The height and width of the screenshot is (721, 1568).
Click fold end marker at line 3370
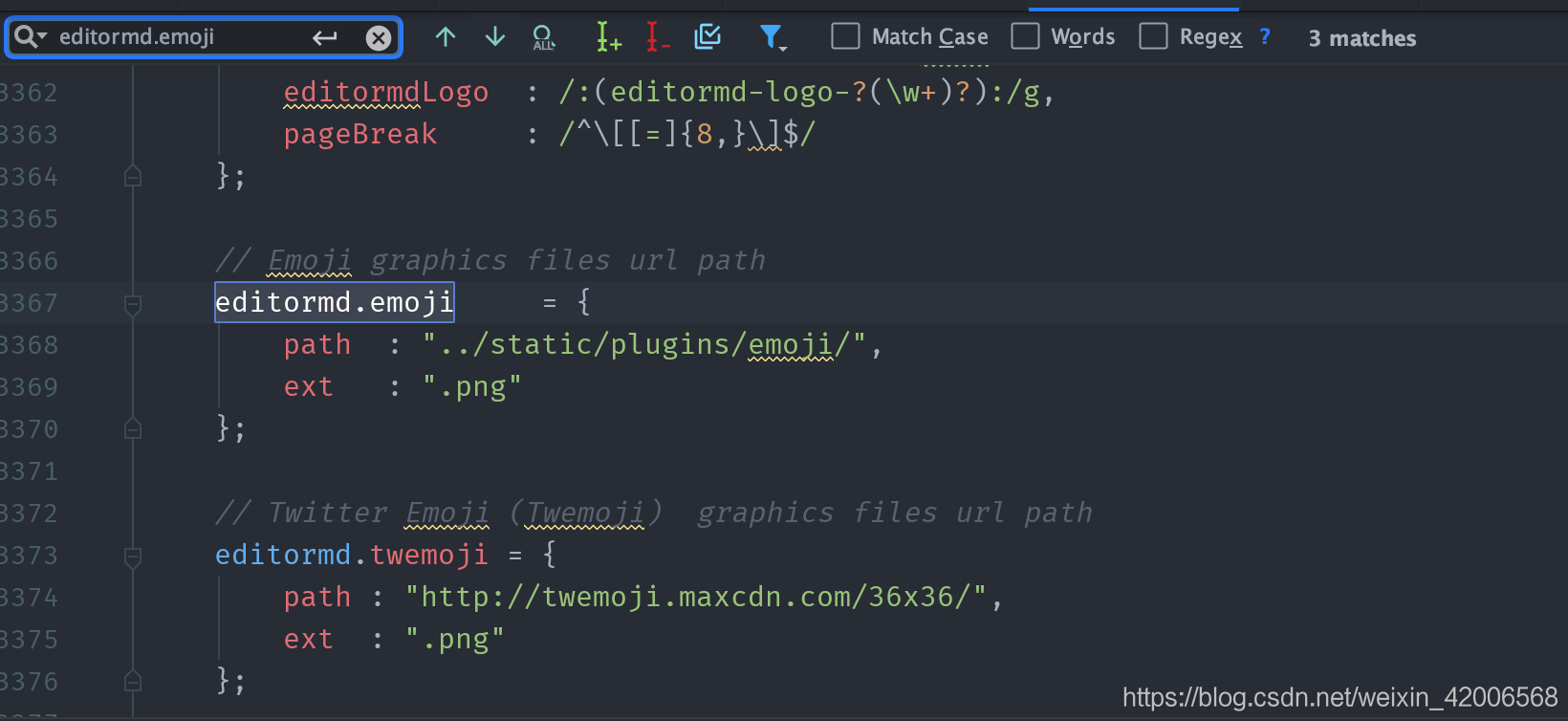[x=133, y=428]
